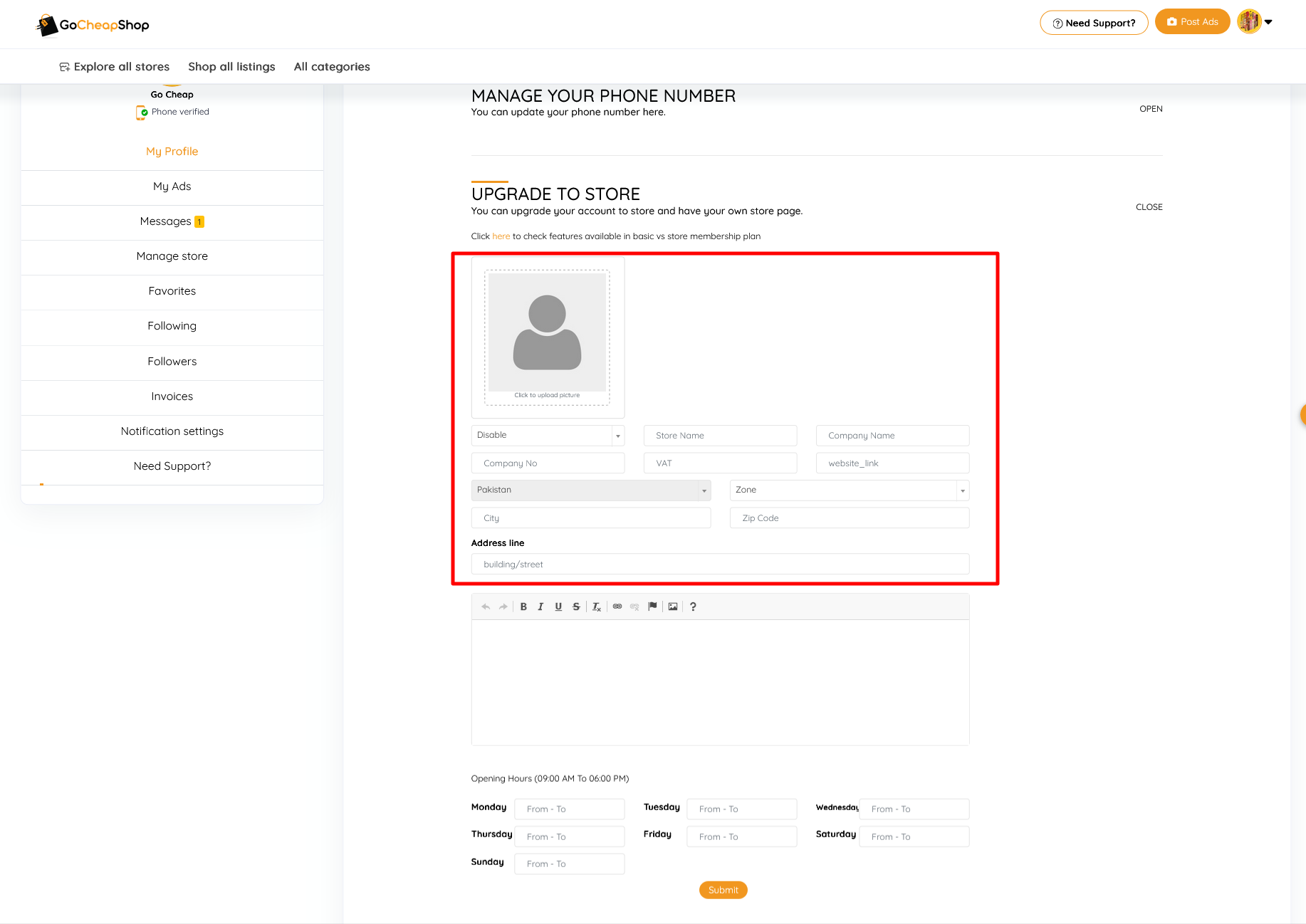Underline text in the description editor
The image size is (1306, 924).
[x=558, y=607]
